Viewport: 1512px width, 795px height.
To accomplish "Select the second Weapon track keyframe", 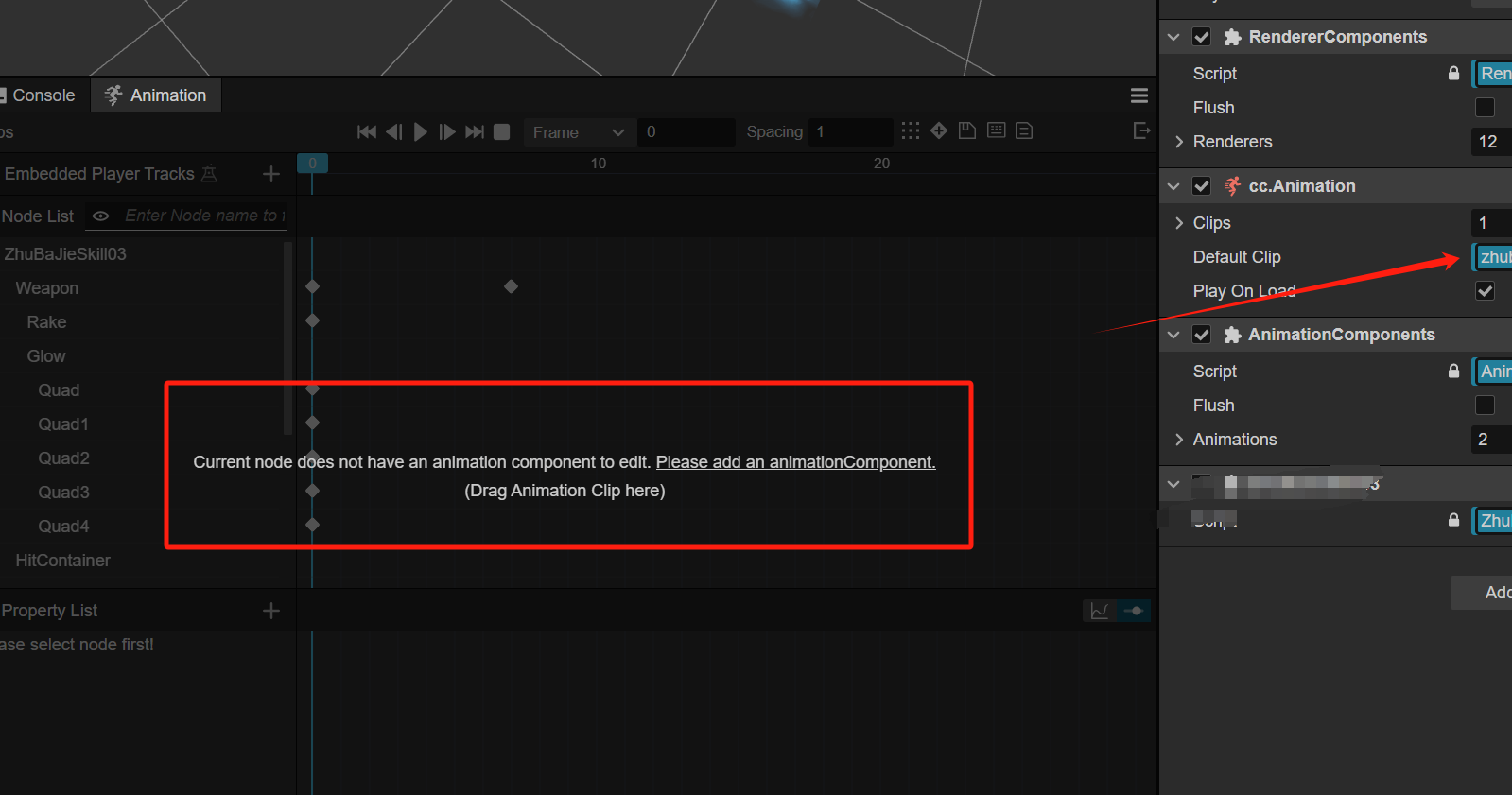I will click(511, 286).
